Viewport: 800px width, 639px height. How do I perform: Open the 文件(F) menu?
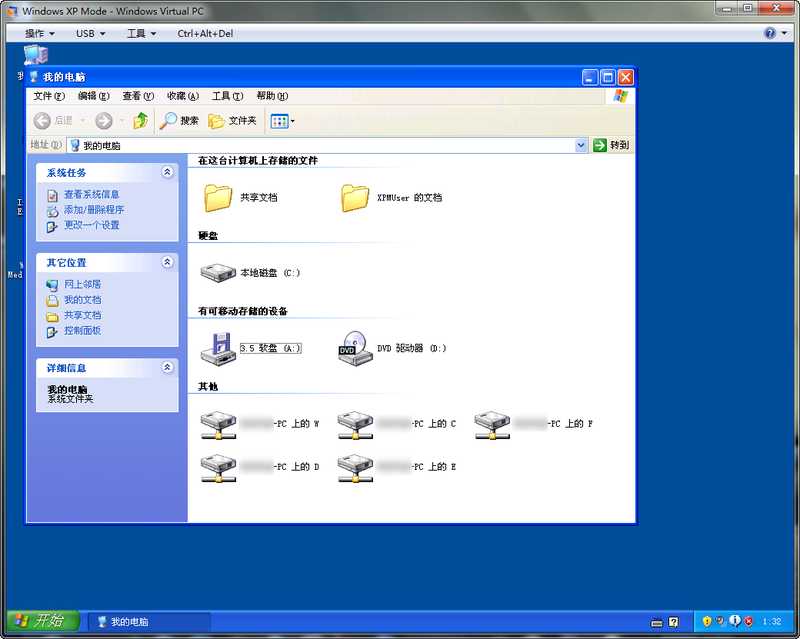coord(49,96)
